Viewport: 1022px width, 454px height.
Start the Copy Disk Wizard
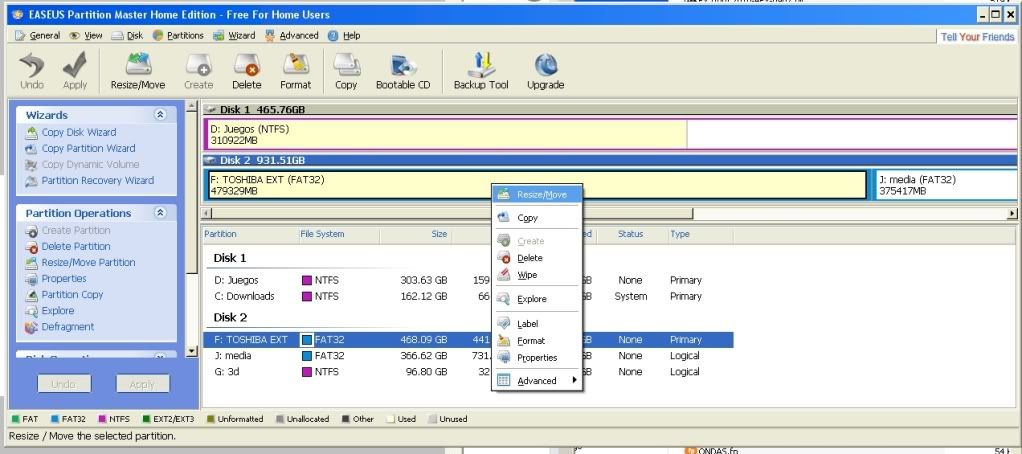coord(79,132)
